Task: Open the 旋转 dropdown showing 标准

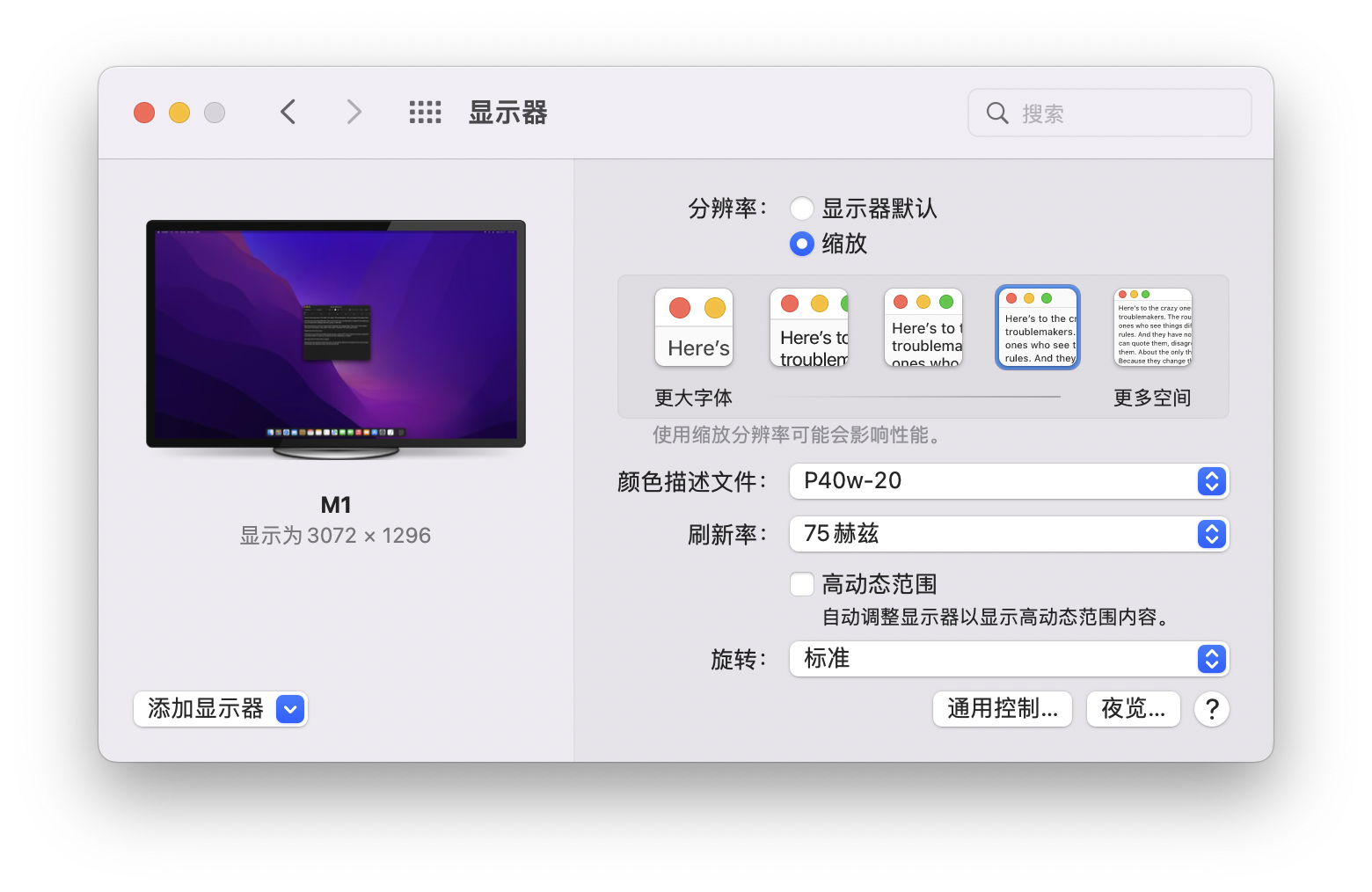Action: point(1008,659)
